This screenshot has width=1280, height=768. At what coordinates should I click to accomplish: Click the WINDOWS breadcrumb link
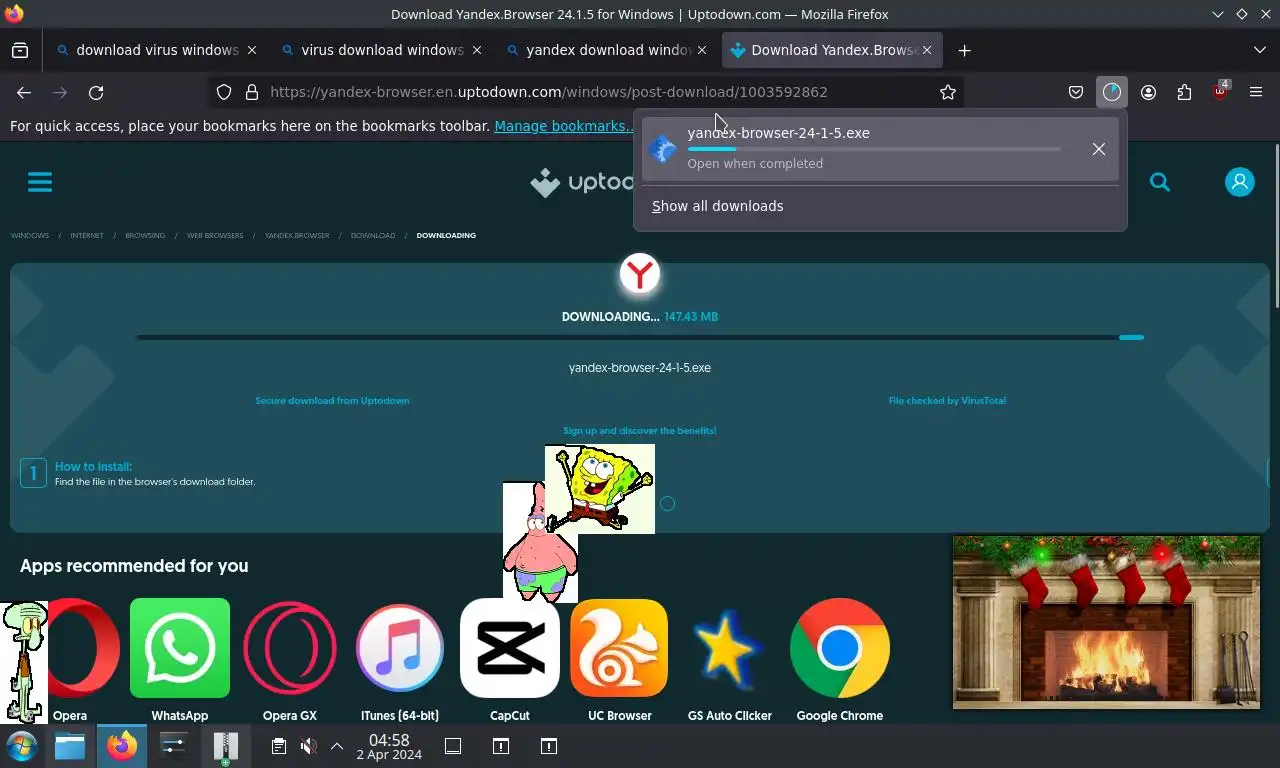point(30,235)
